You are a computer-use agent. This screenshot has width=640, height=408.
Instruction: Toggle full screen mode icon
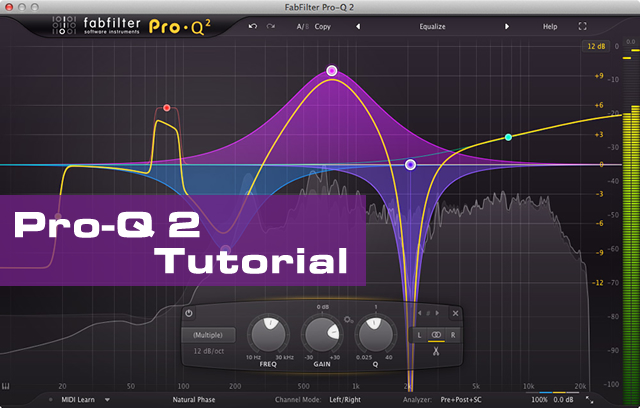582,27
